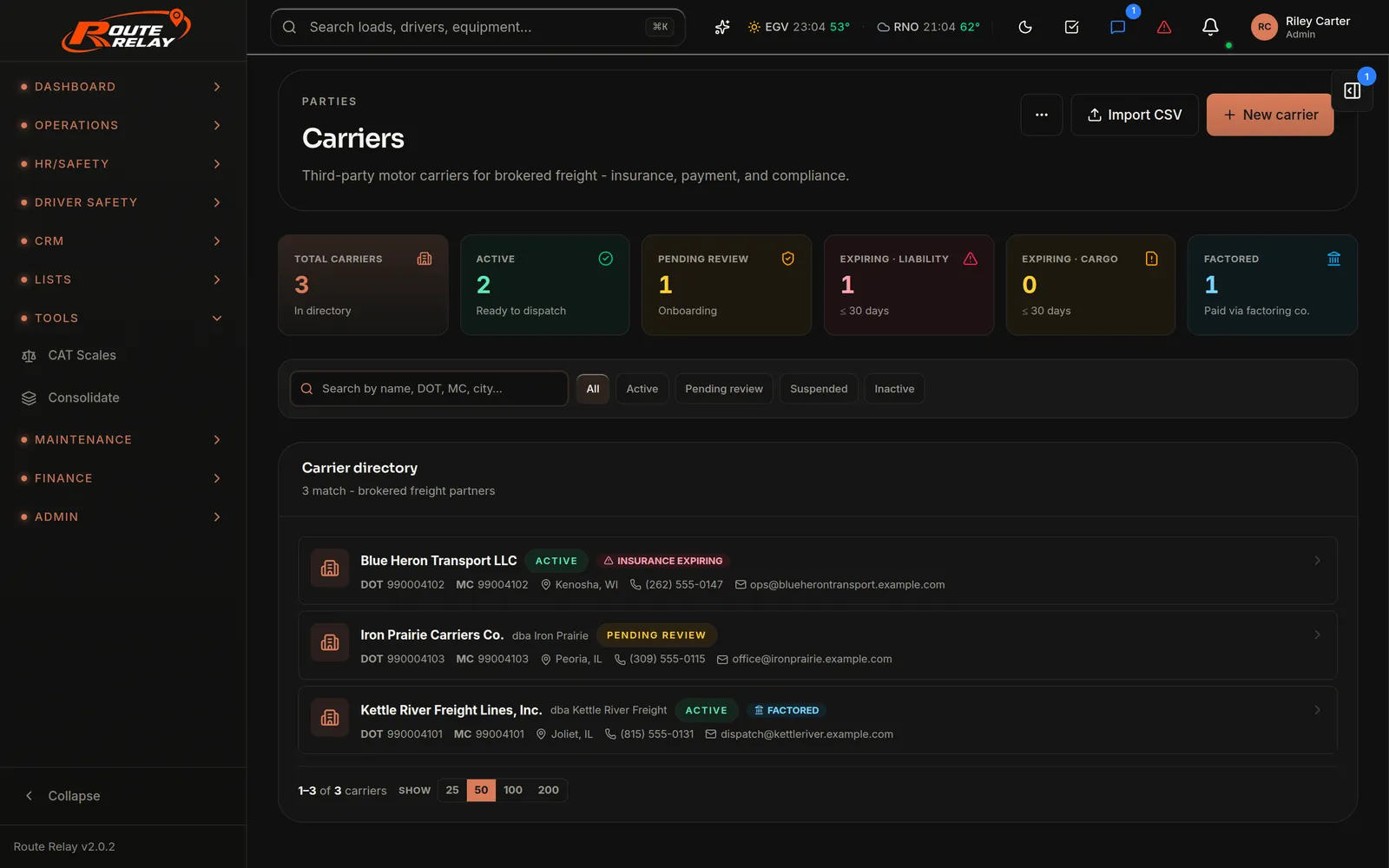This screenshot has height=868, width=1389.
Task: Click the Iron Prairie Carriers building icon
Action: (x=330, y=643)
